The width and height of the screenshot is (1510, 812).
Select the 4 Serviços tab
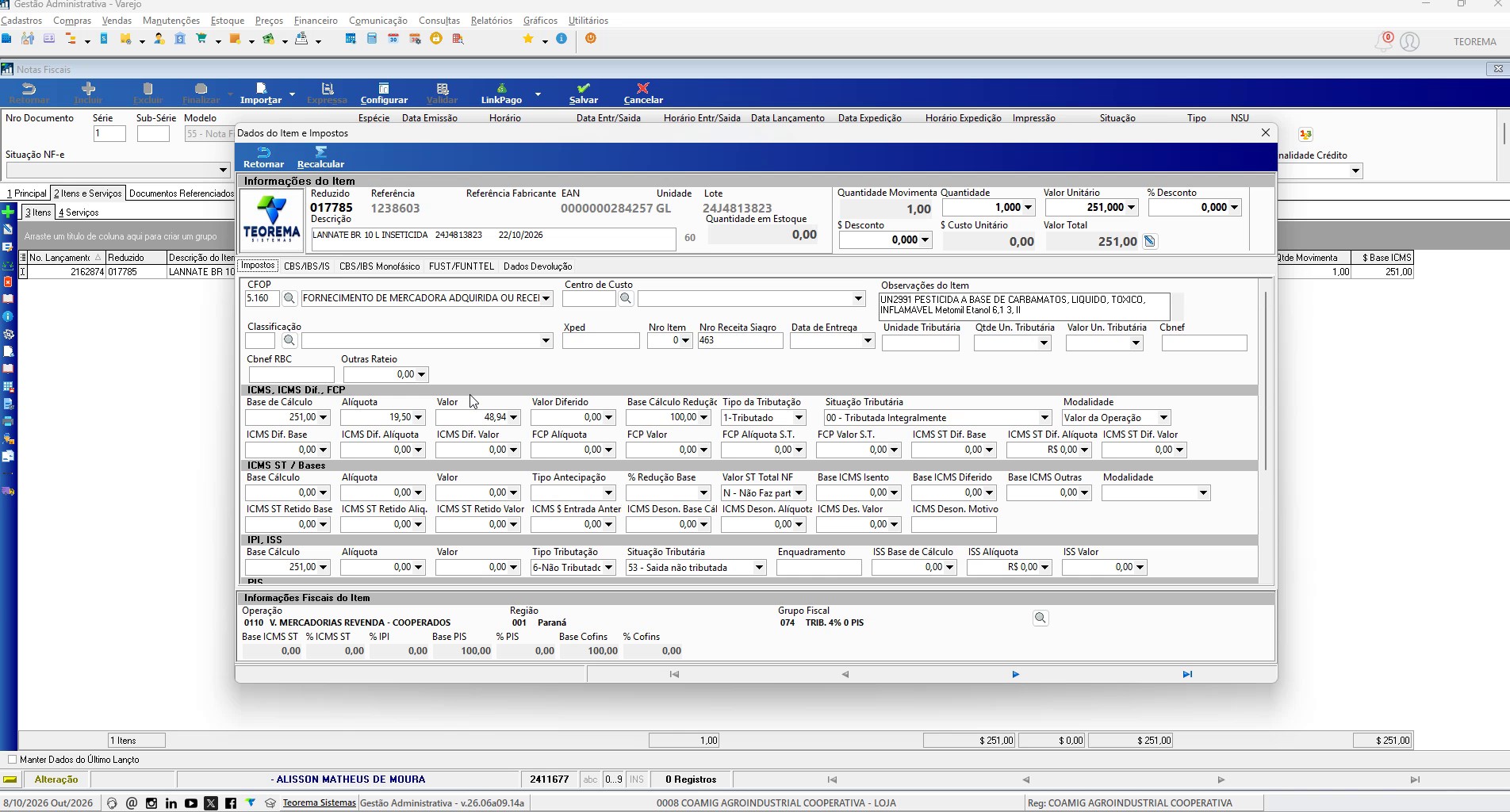pyautogui.click(x=79, y=213)
